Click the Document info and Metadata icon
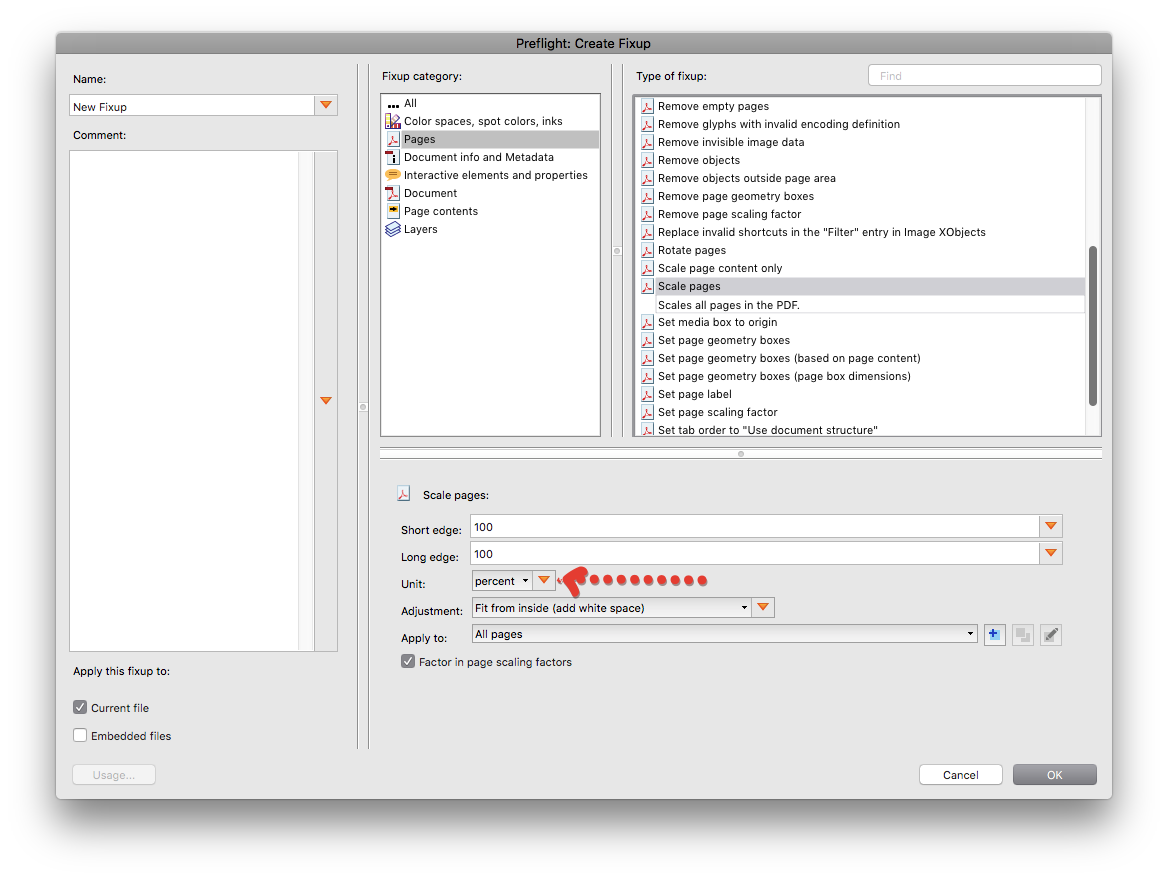The width and height of the screenshot is (1168, 879). click(x=393, y=157)
